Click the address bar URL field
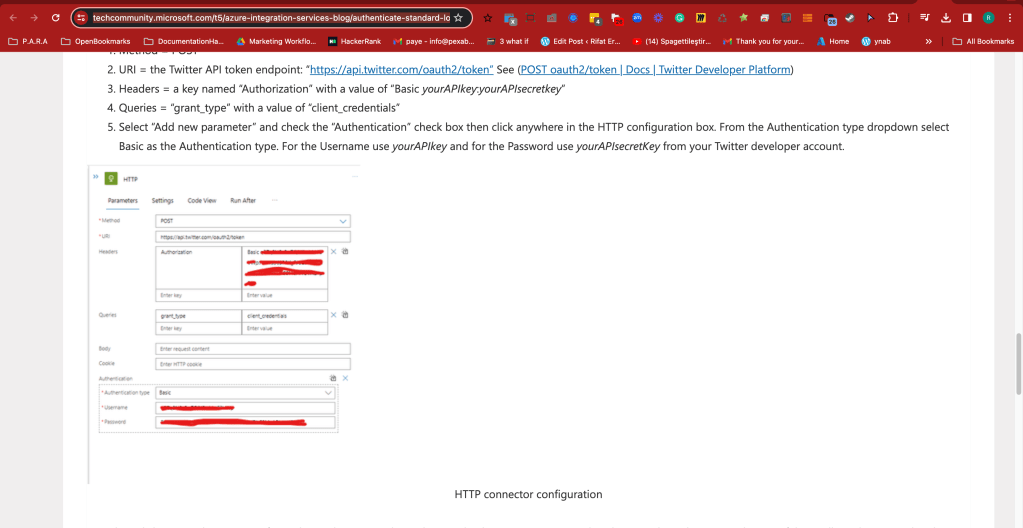1023x528 pixels. coord(271,18)
